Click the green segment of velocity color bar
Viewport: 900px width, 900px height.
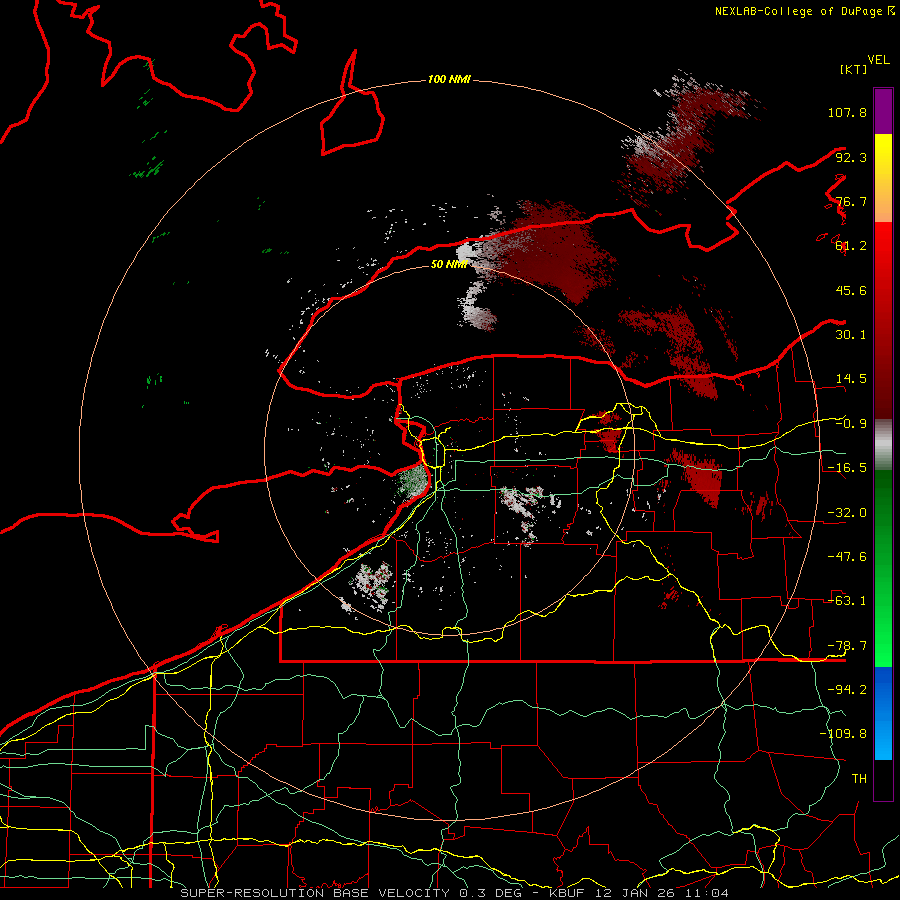(x=883, y=568)
